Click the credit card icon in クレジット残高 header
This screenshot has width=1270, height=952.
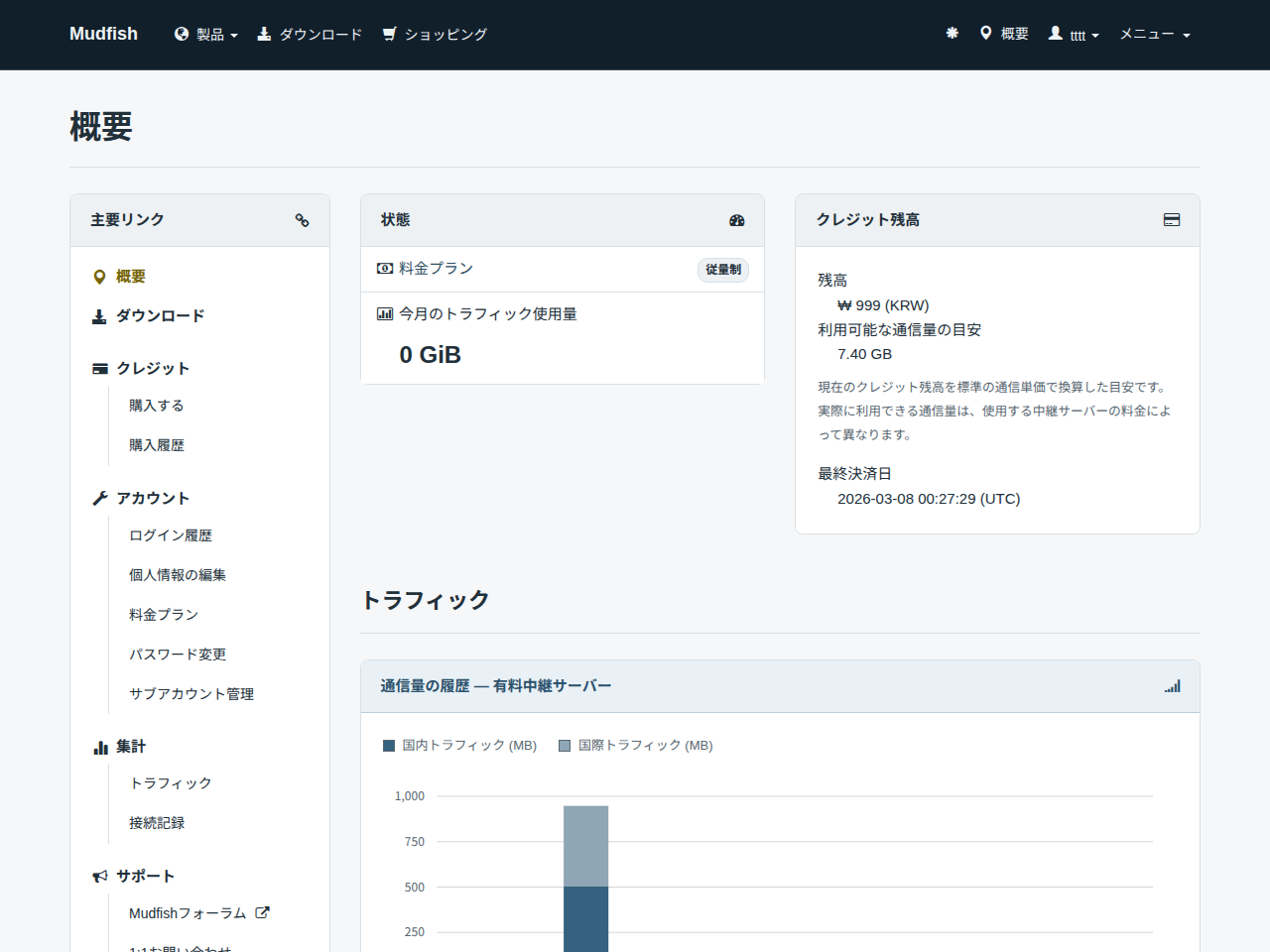point(1172,220)
